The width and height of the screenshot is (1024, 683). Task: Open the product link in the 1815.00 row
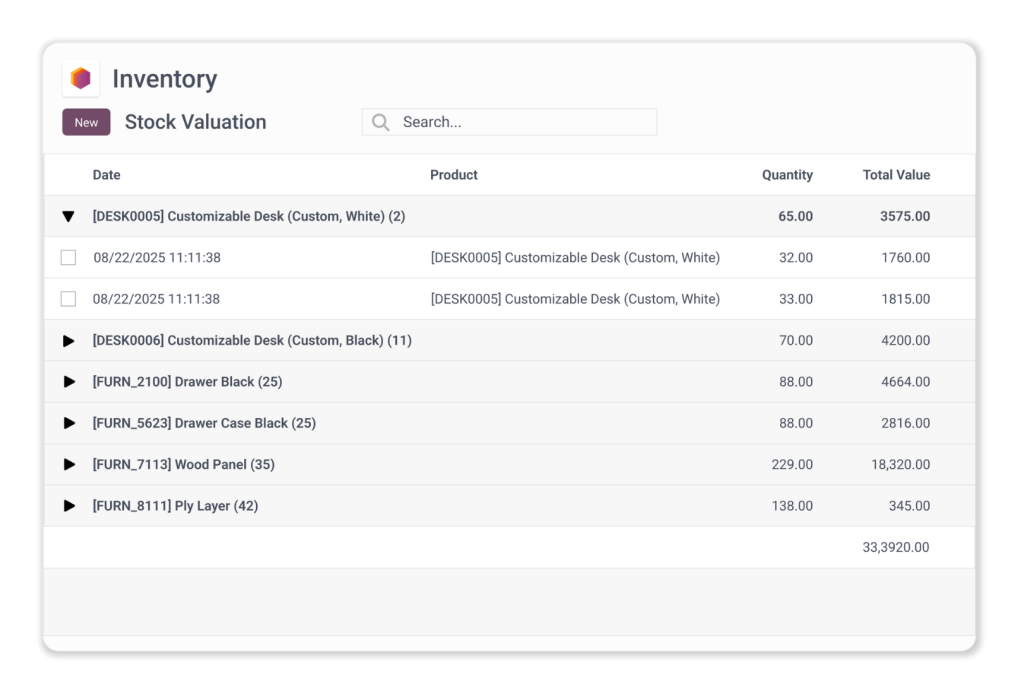coord(575,299)
